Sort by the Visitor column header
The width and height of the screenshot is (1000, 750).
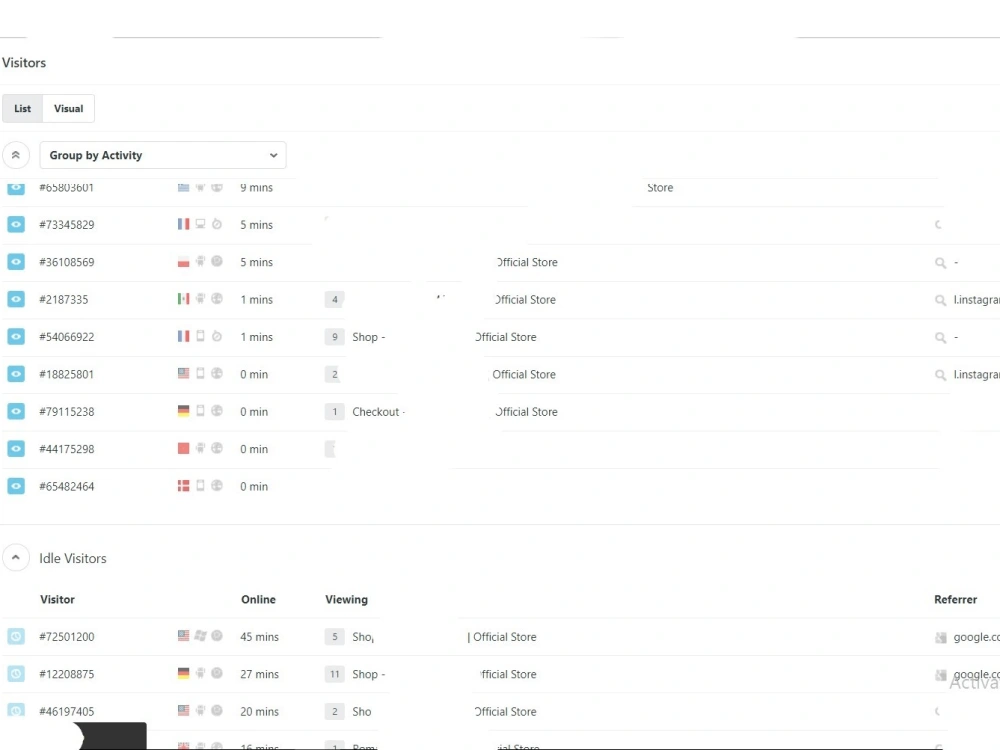tap(57, 599)
